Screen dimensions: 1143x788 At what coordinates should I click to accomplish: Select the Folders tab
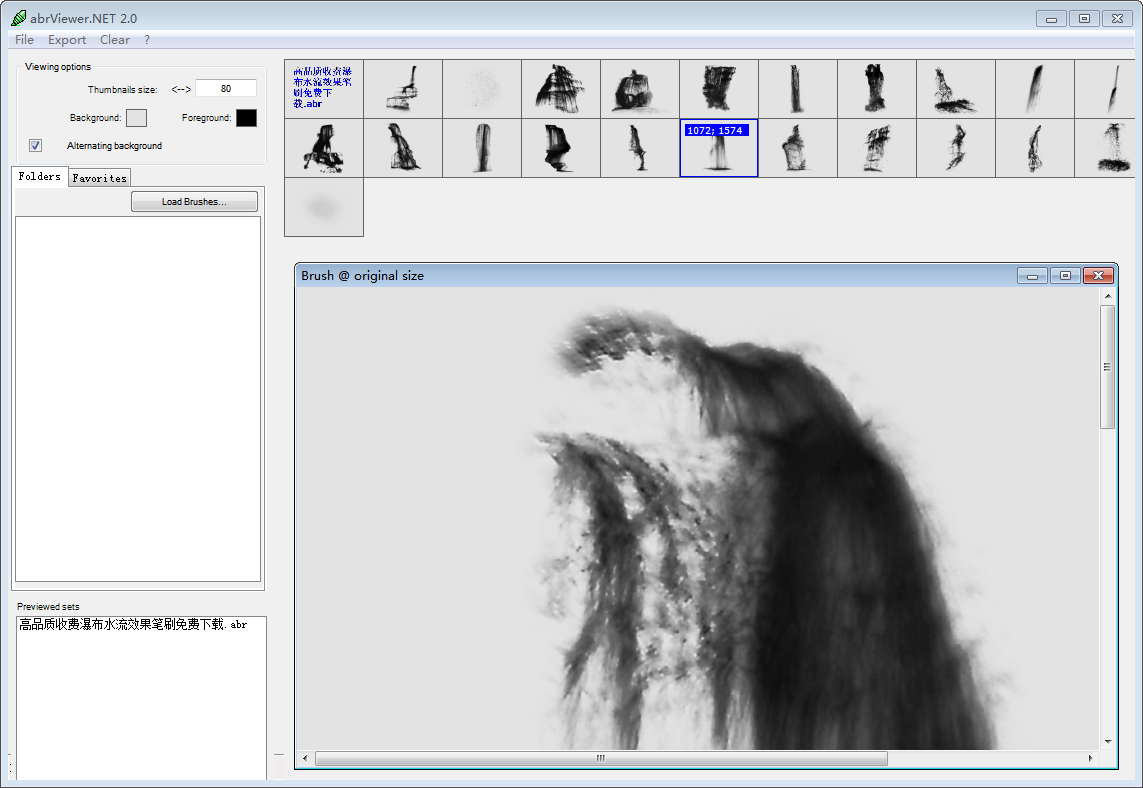(40, 177)
